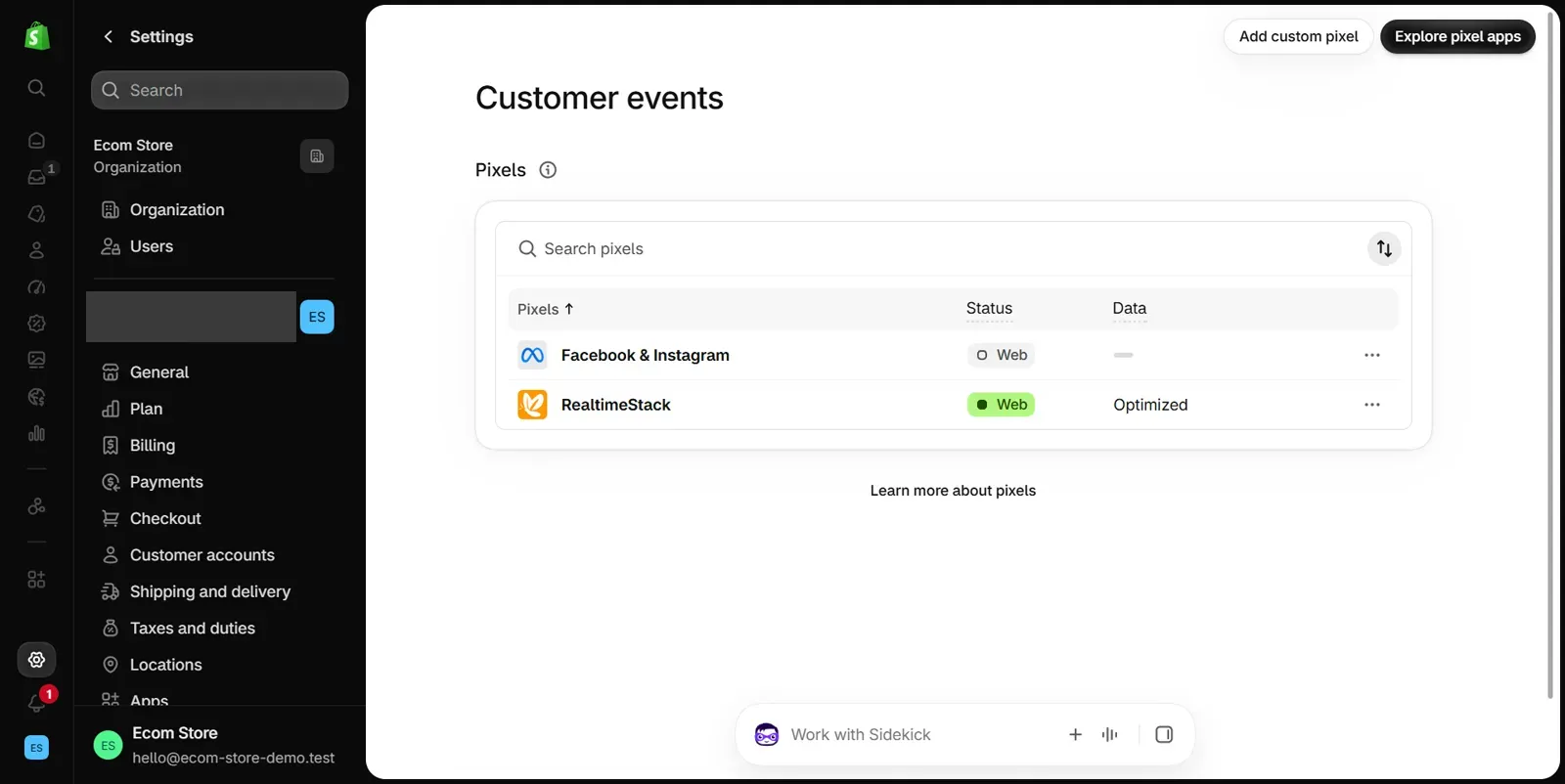Screen dimensions: 1565x784
Task: Click the Facebook & Instagram pixel name
Action: (645, 355)
